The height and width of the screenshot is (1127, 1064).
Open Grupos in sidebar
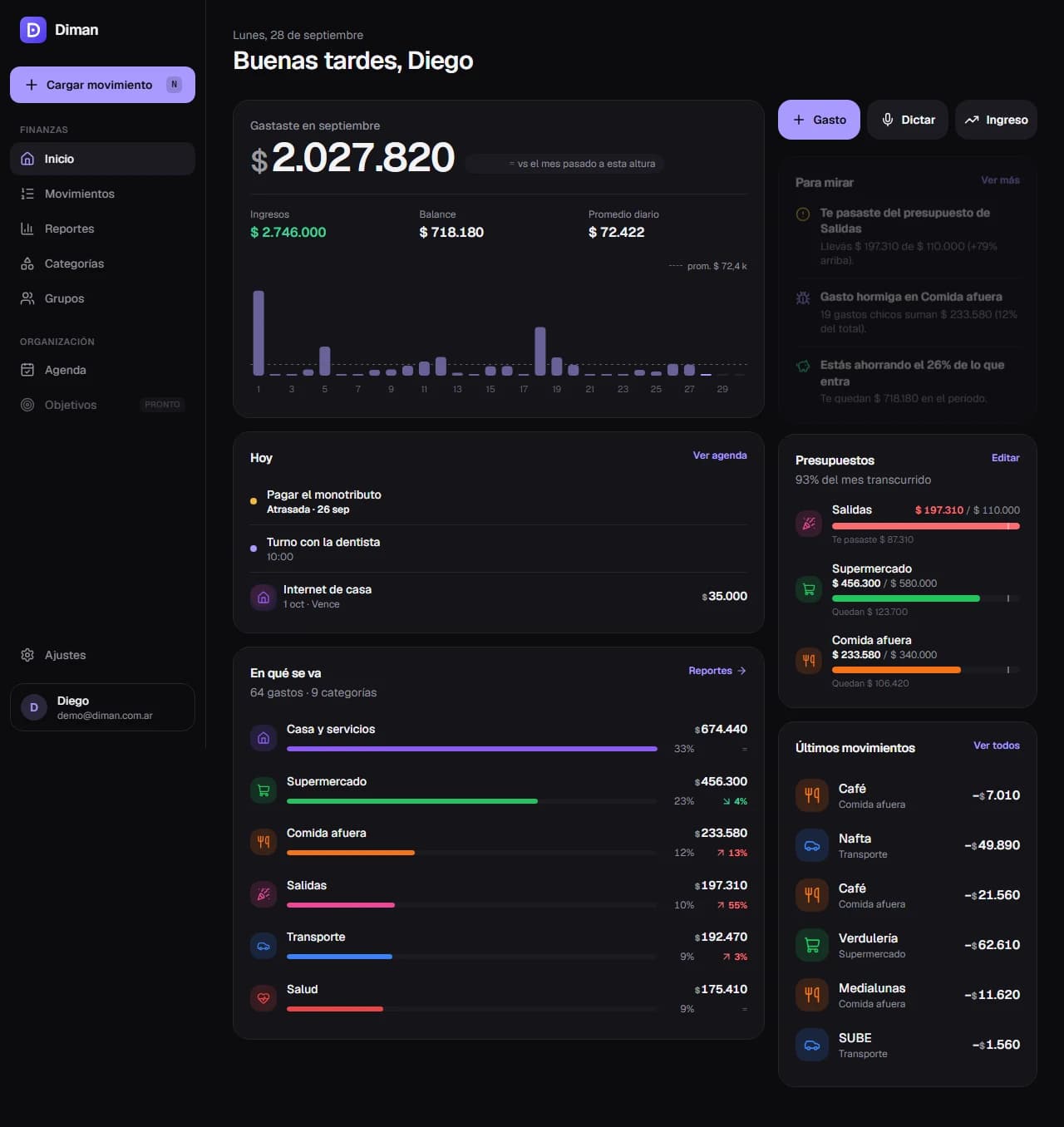click(x=102, y=298)
